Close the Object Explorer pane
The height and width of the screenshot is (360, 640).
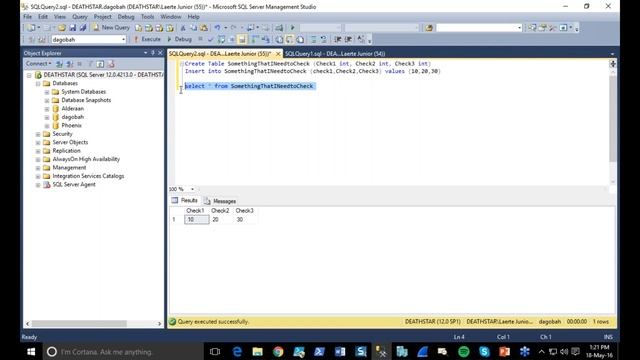coord(160,53)
